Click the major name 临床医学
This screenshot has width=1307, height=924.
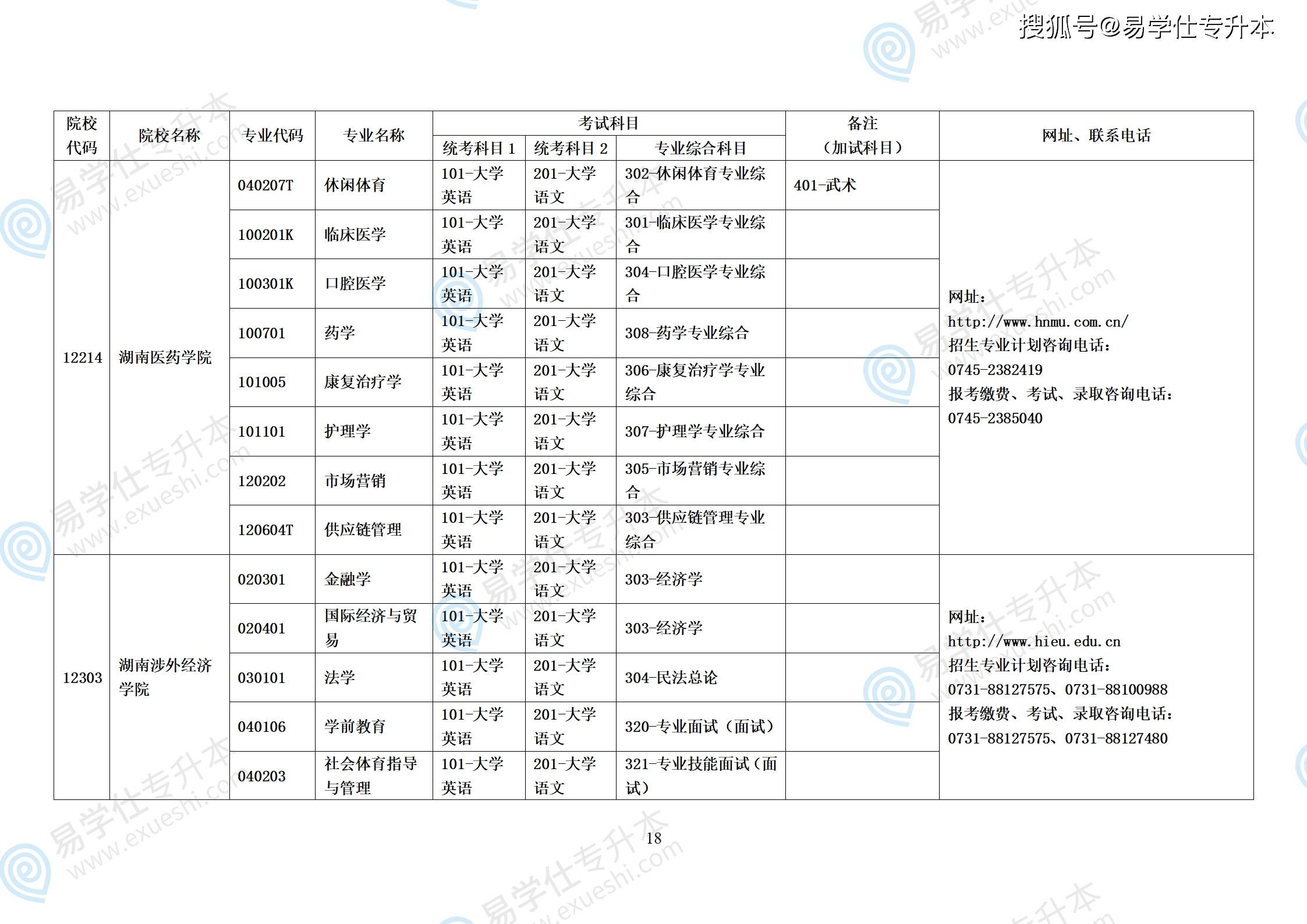click(355, 235)
